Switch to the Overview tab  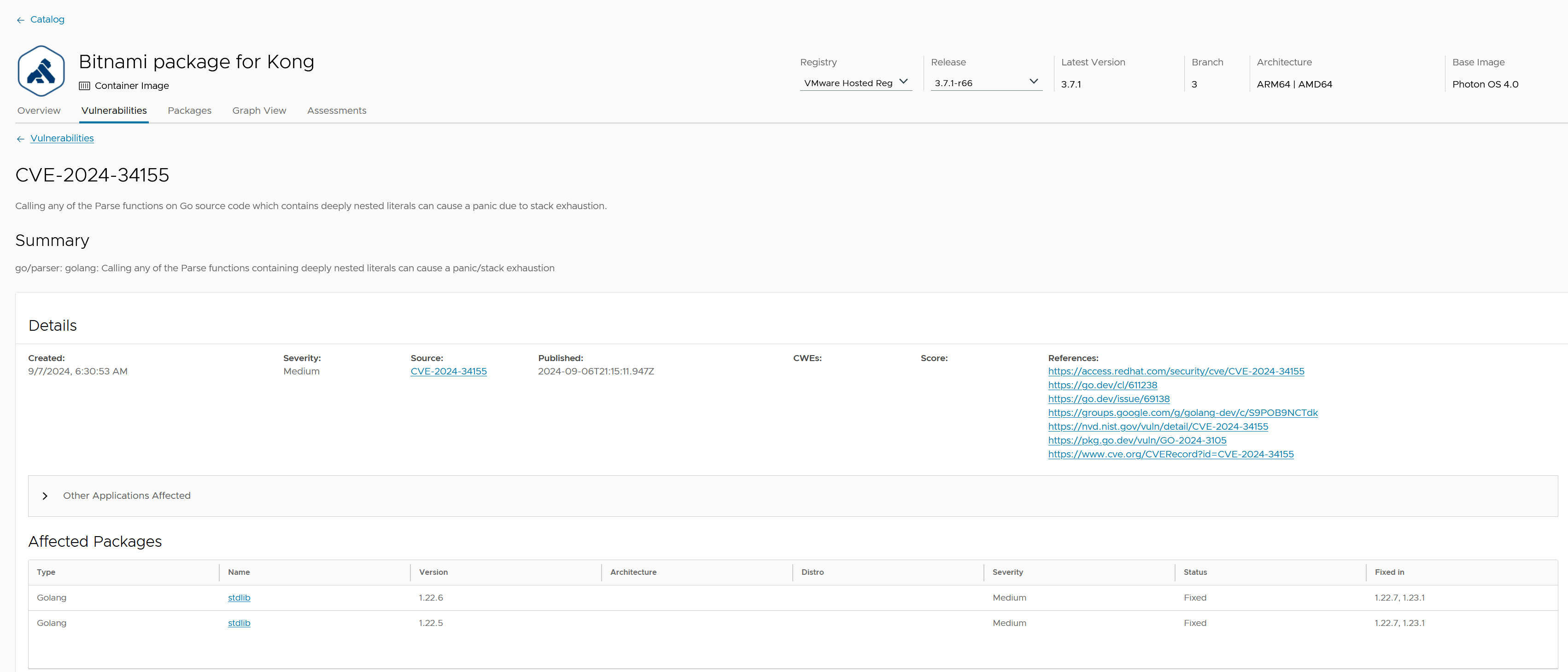coord(39,111)
